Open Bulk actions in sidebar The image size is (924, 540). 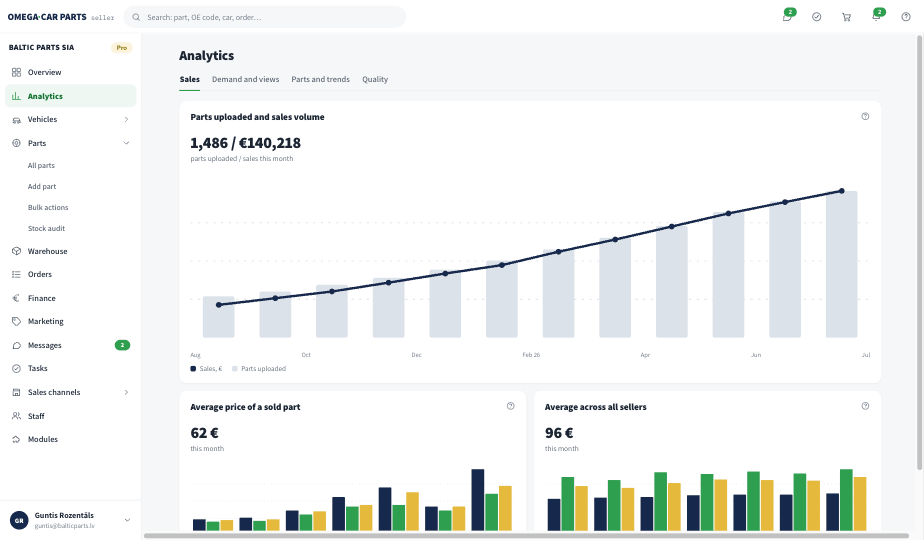coord(48,208)
